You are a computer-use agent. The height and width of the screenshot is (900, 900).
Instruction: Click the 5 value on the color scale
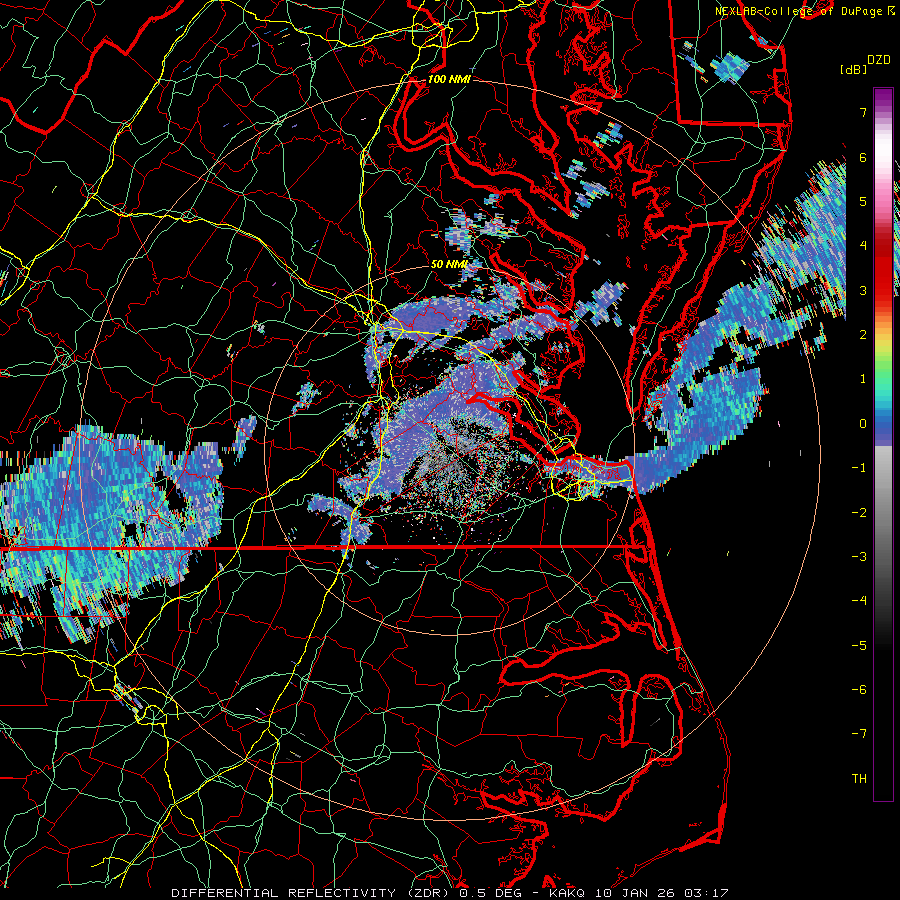click(863, 201)
